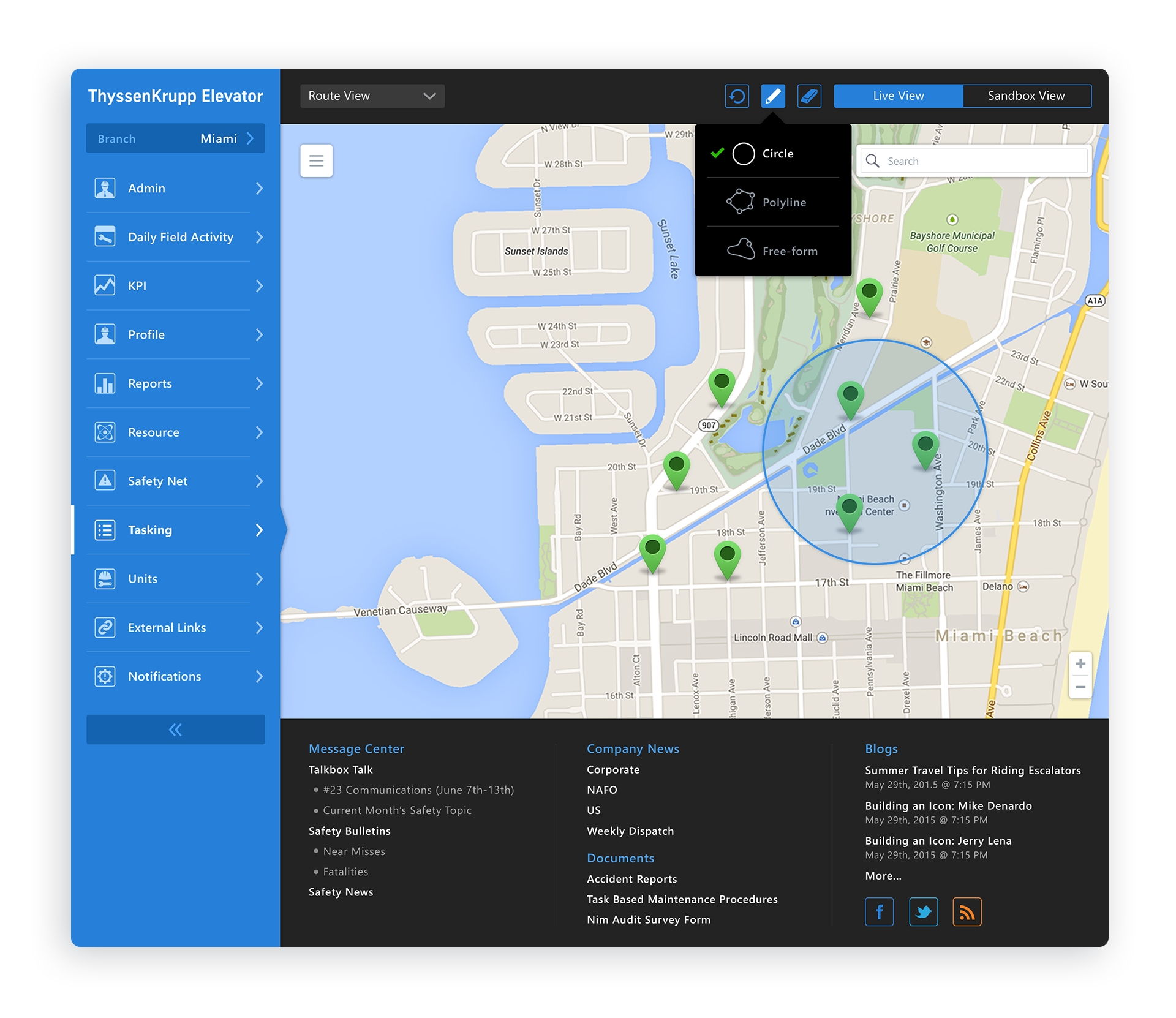
Task: Open the Twitter social icon
Action: [x=923, y=912]
